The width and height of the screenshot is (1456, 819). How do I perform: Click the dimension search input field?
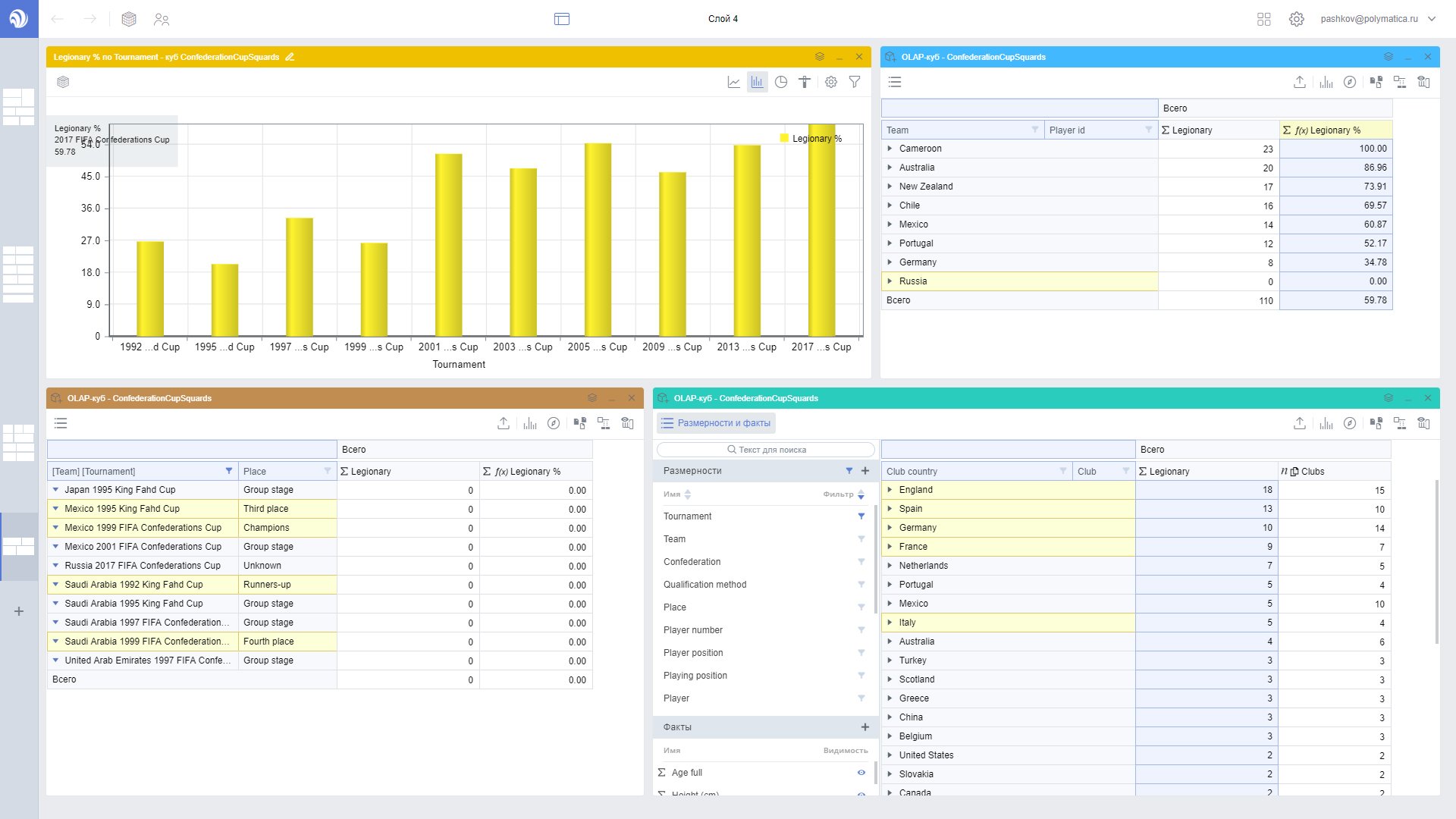766,450
